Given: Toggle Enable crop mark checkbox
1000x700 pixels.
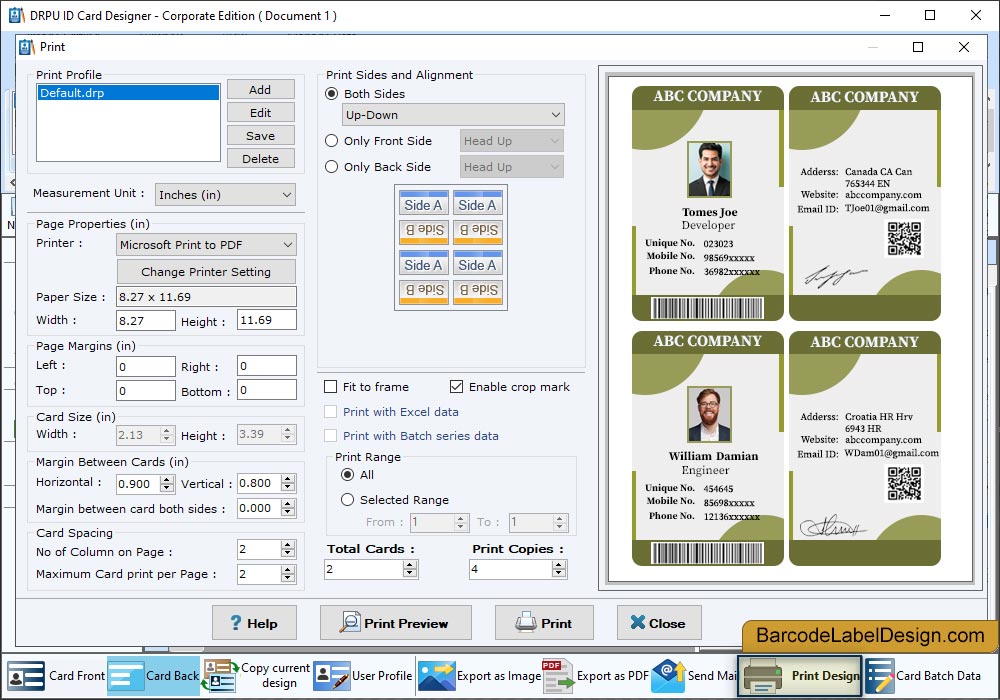Looking at the screenshot, I should point(457,387).
